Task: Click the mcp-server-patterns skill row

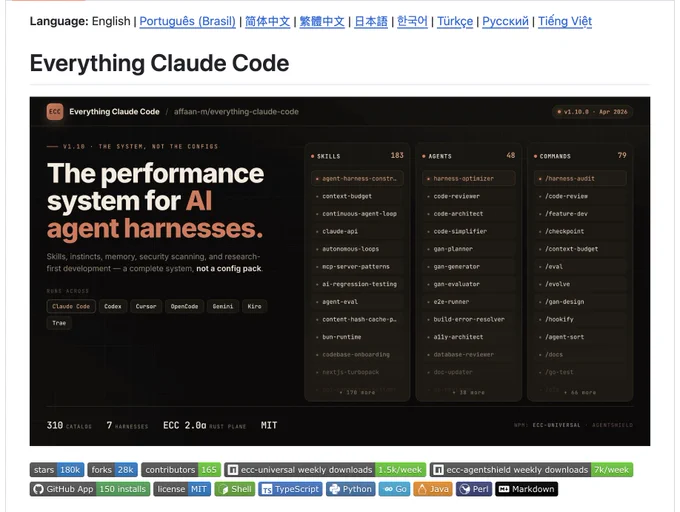Action: coord(357,267)
